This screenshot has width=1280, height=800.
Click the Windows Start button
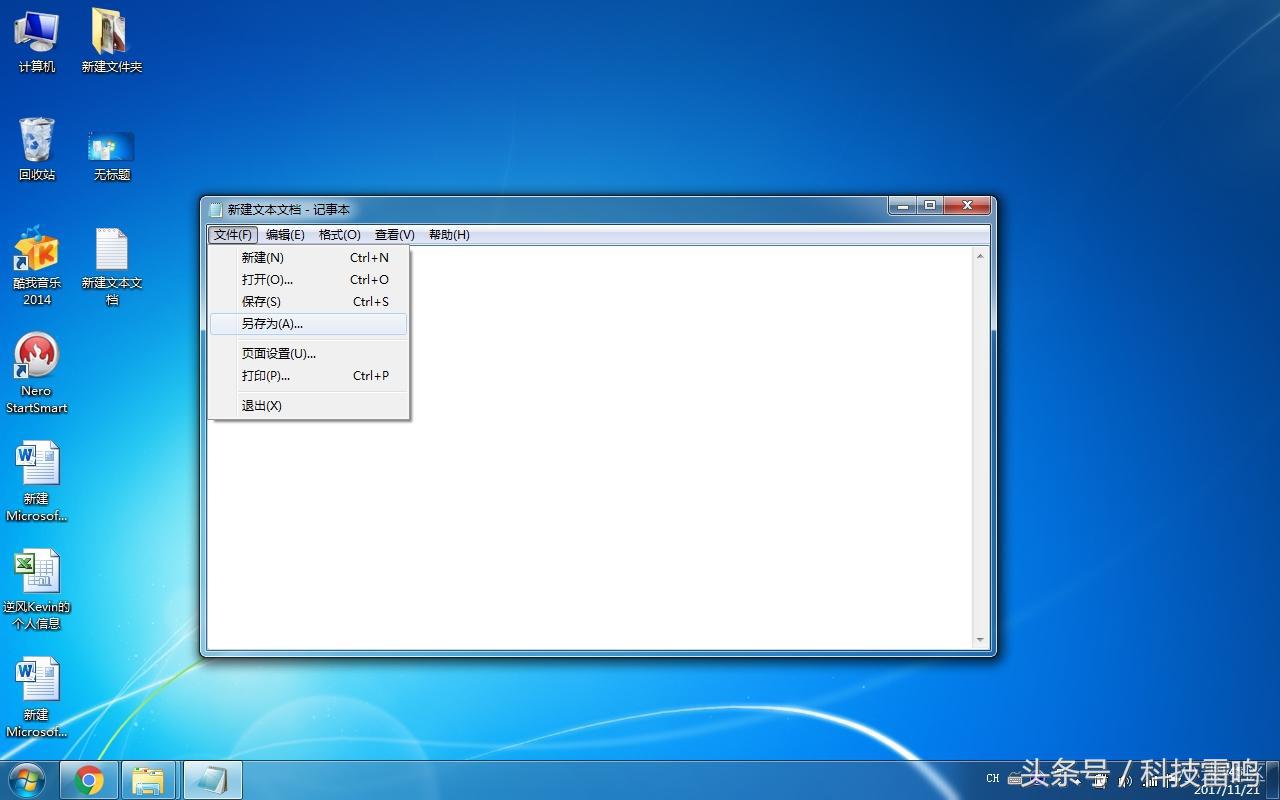coord(27,780)
